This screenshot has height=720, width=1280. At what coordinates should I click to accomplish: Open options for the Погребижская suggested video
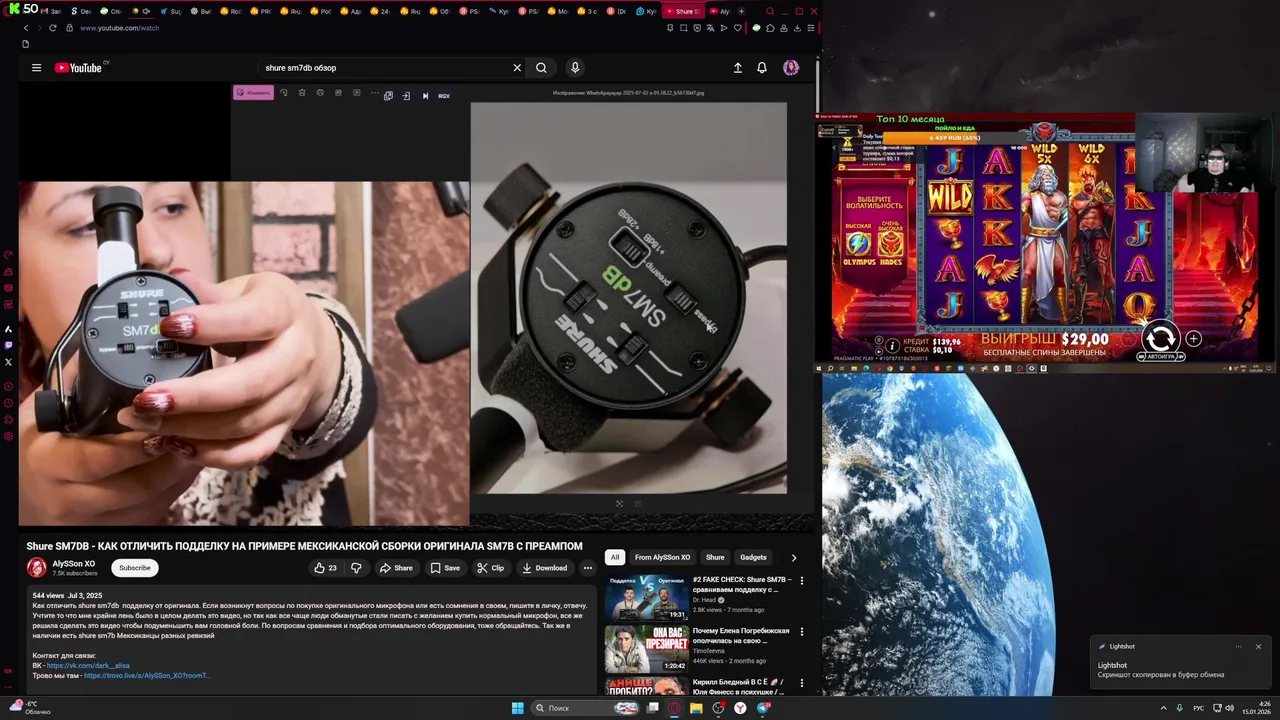point(801,633)
